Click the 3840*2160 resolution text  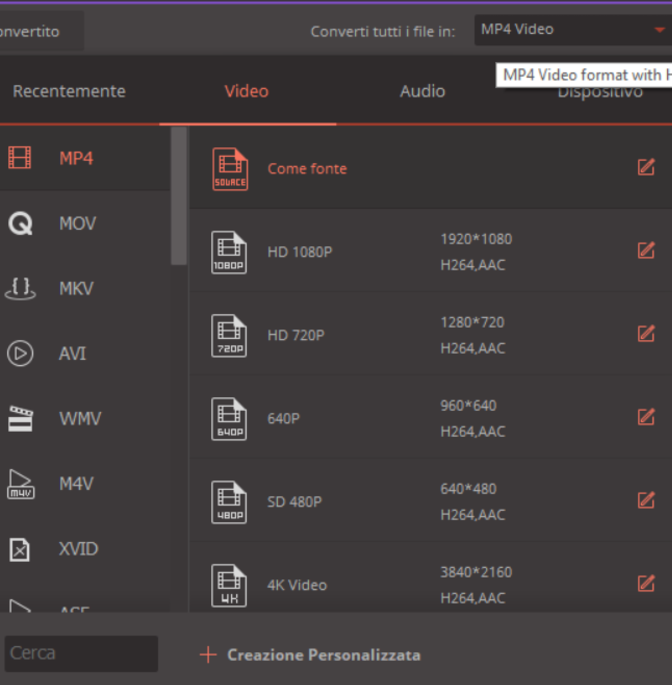476,573
